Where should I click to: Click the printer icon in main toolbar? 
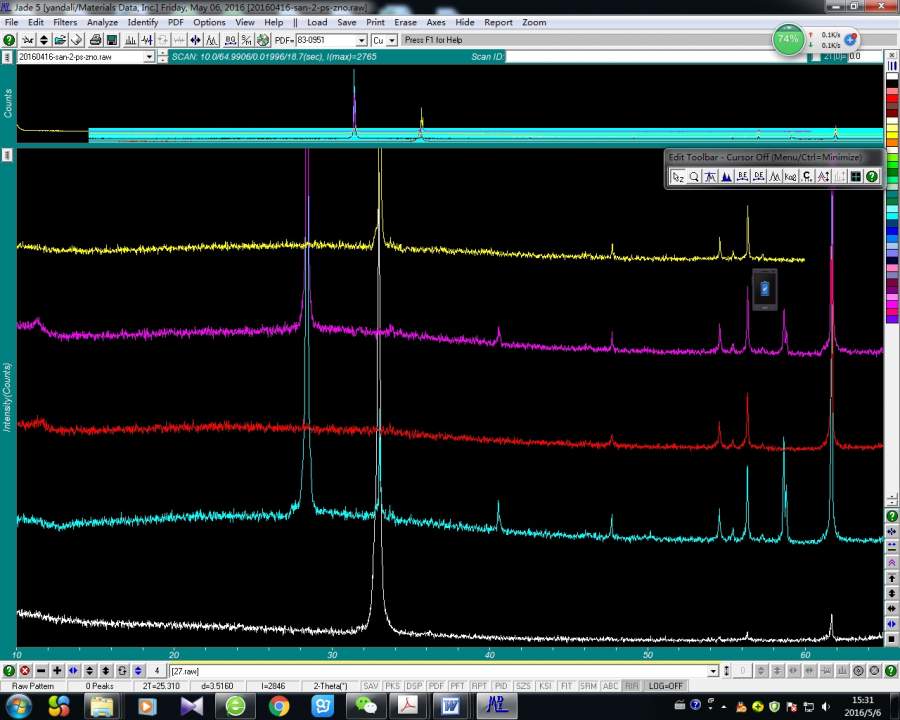[x=95, y=40]
